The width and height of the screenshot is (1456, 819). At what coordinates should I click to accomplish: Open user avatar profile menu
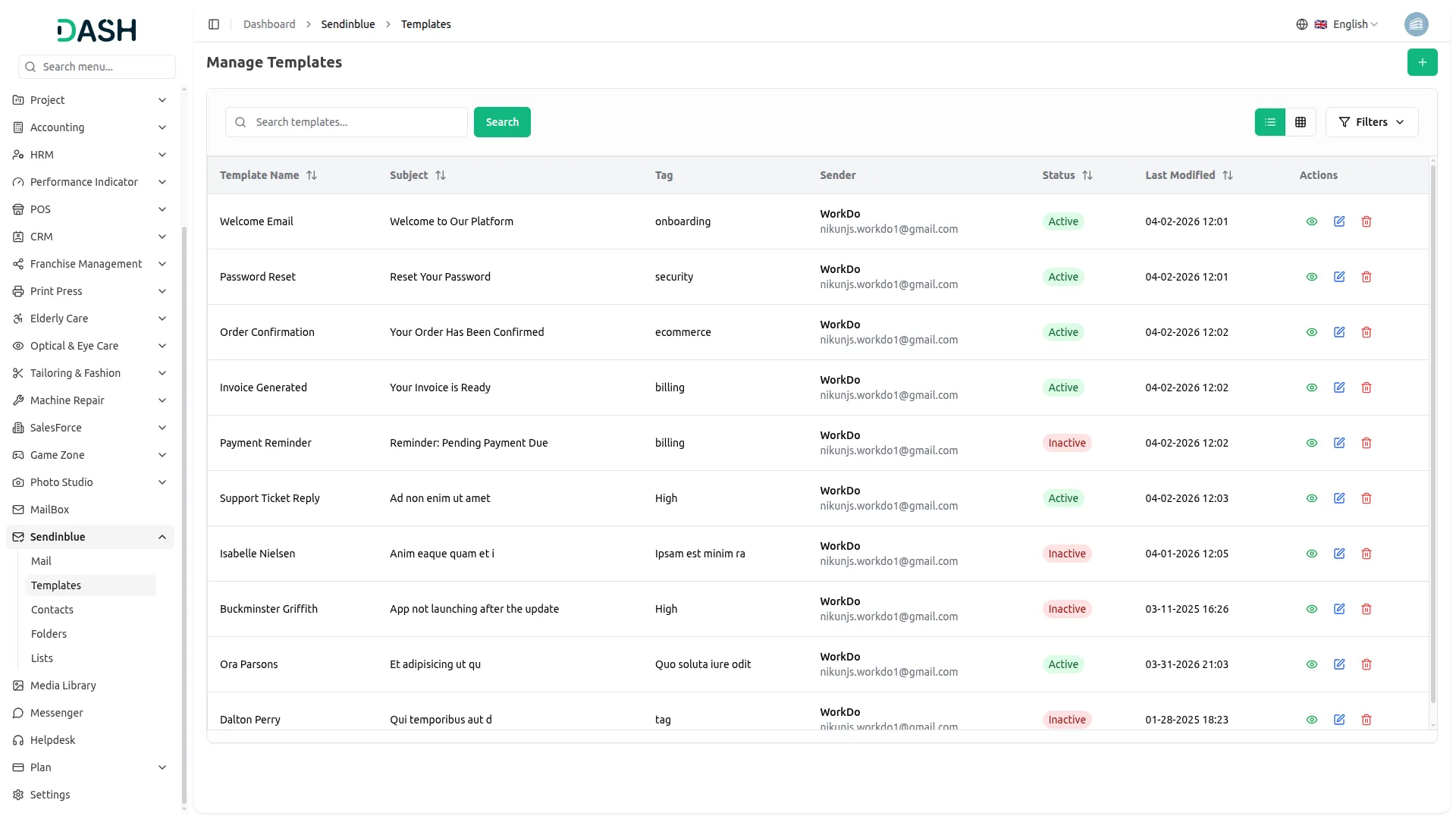coord(1416,24)
